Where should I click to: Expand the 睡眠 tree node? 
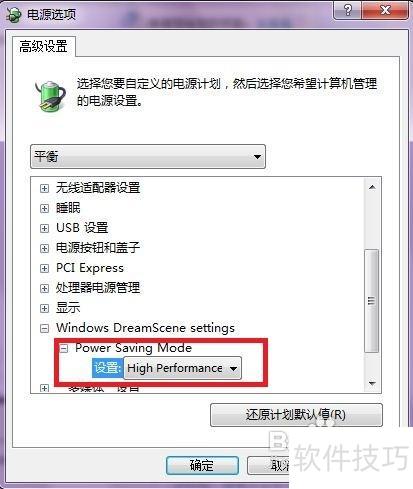pos(44,208)
